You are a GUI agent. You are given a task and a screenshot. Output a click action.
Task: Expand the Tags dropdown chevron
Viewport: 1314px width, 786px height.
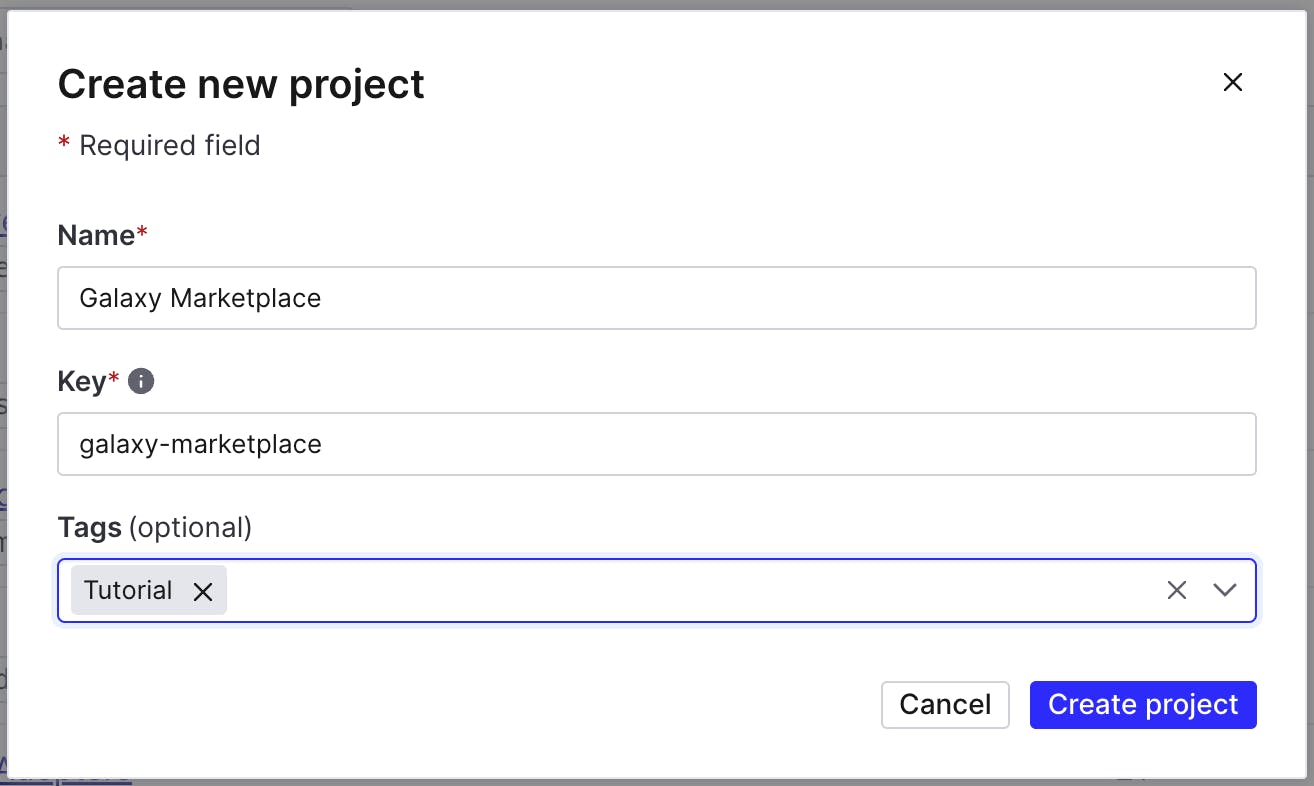point(1225,590)
